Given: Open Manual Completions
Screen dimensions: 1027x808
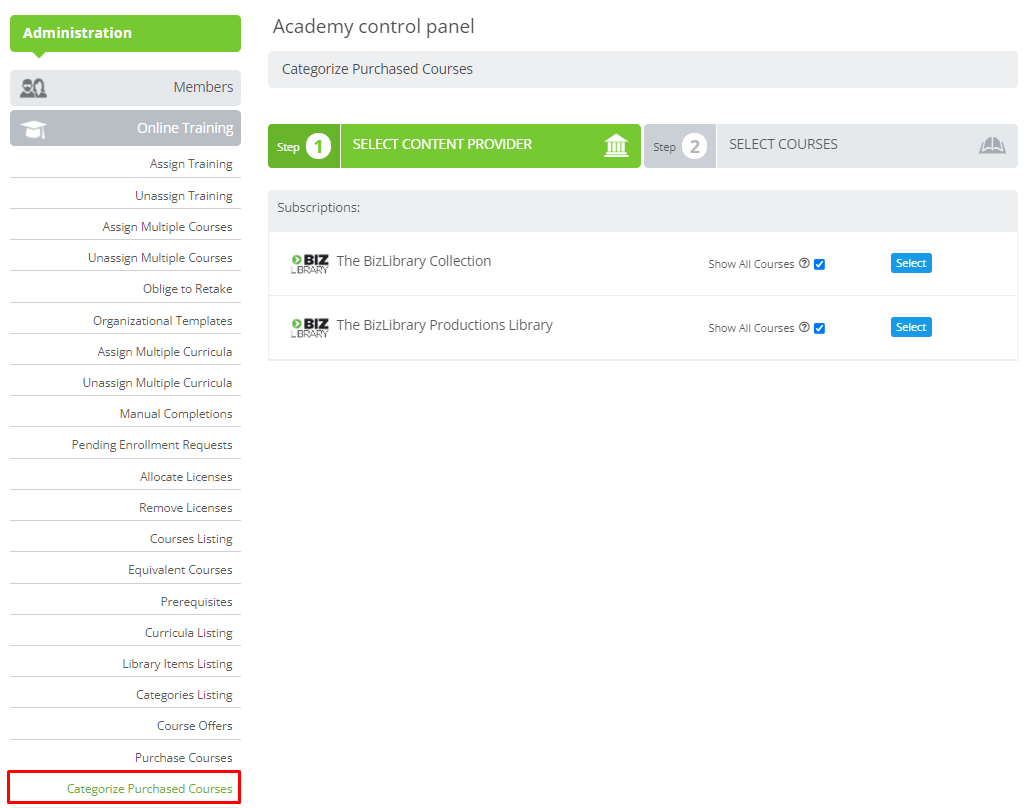Looking at the screenshot, I should click(x=176, y=414).
